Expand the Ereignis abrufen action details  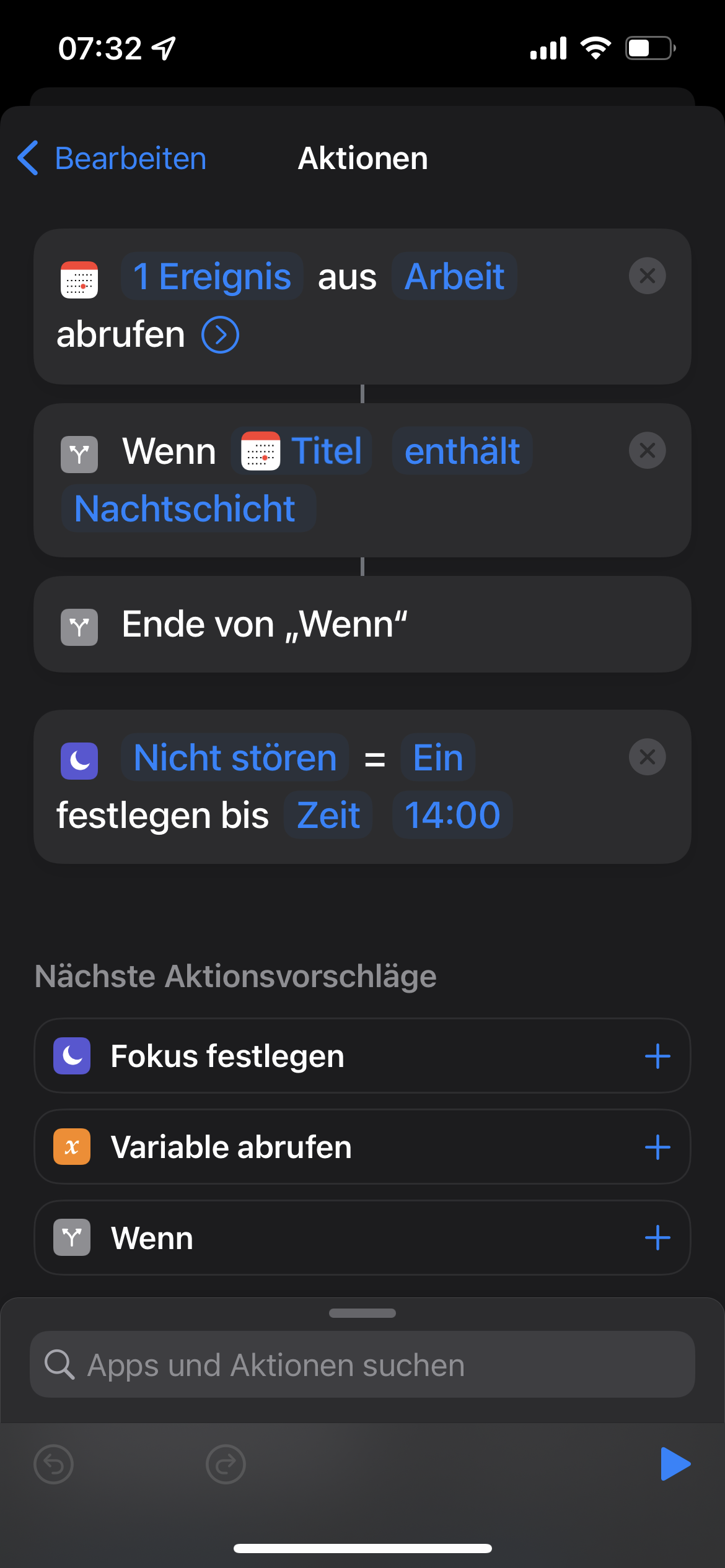220,335
